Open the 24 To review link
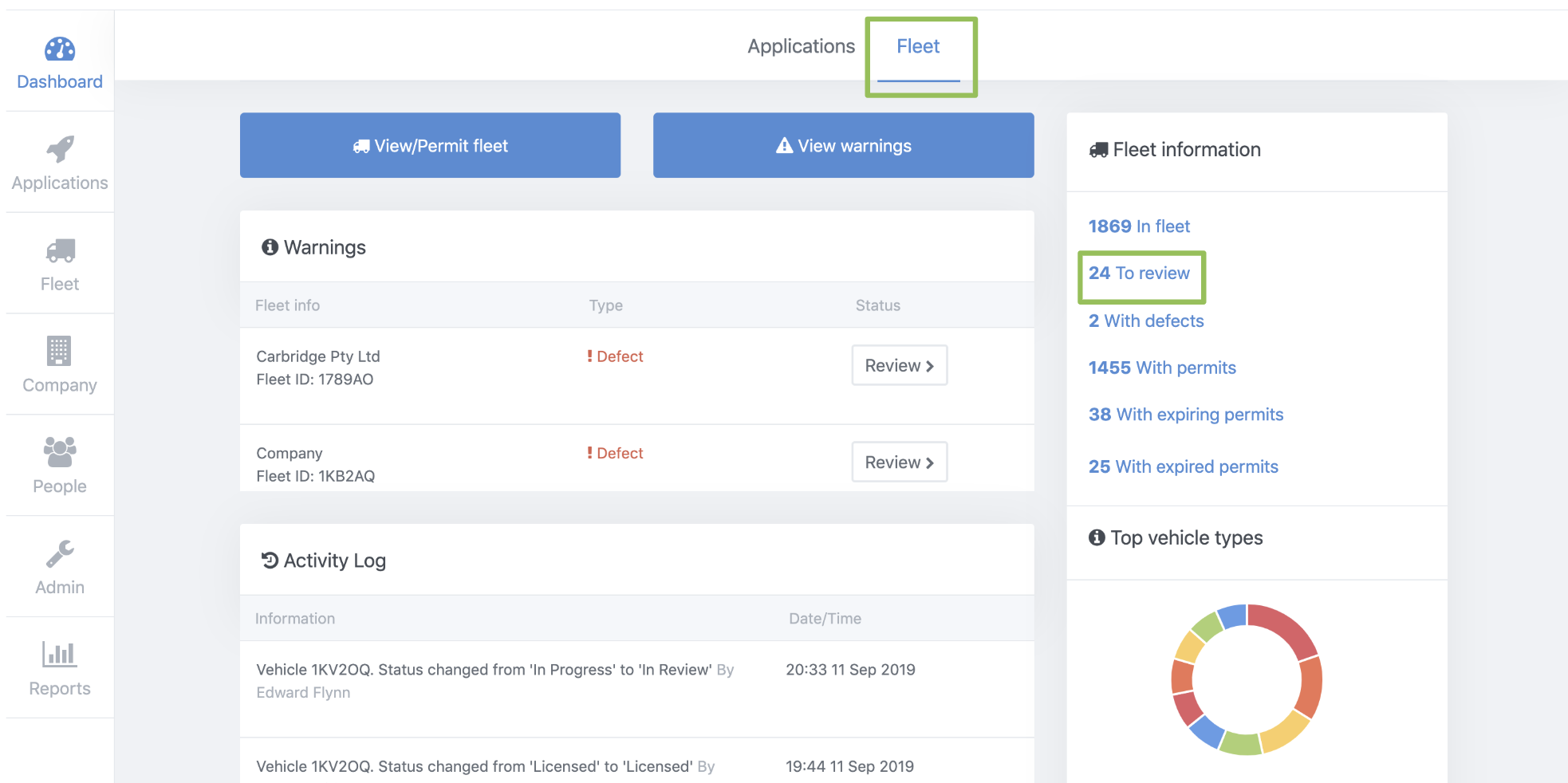This screenshot has height=783, width=1568. (x=1138, y=273)
